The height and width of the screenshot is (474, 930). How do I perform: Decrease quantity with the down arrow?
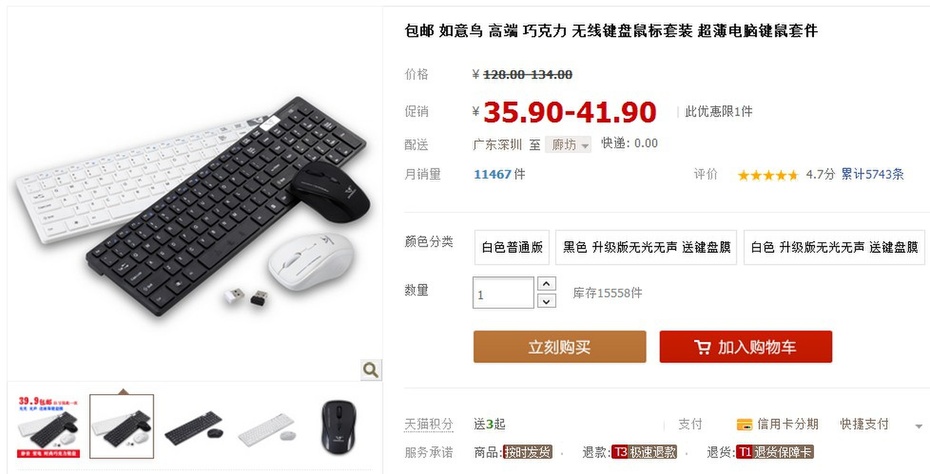click(x=546, y=301)
